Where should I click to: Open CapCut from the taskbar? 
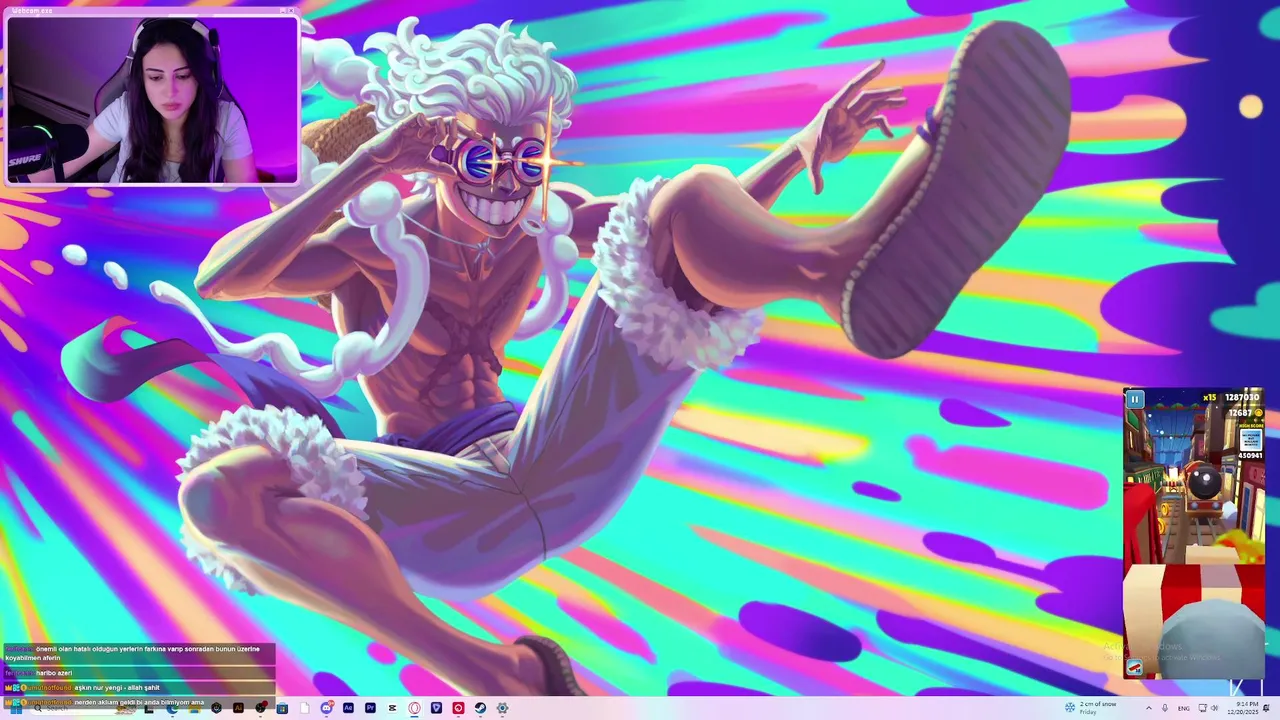point(392,708)
